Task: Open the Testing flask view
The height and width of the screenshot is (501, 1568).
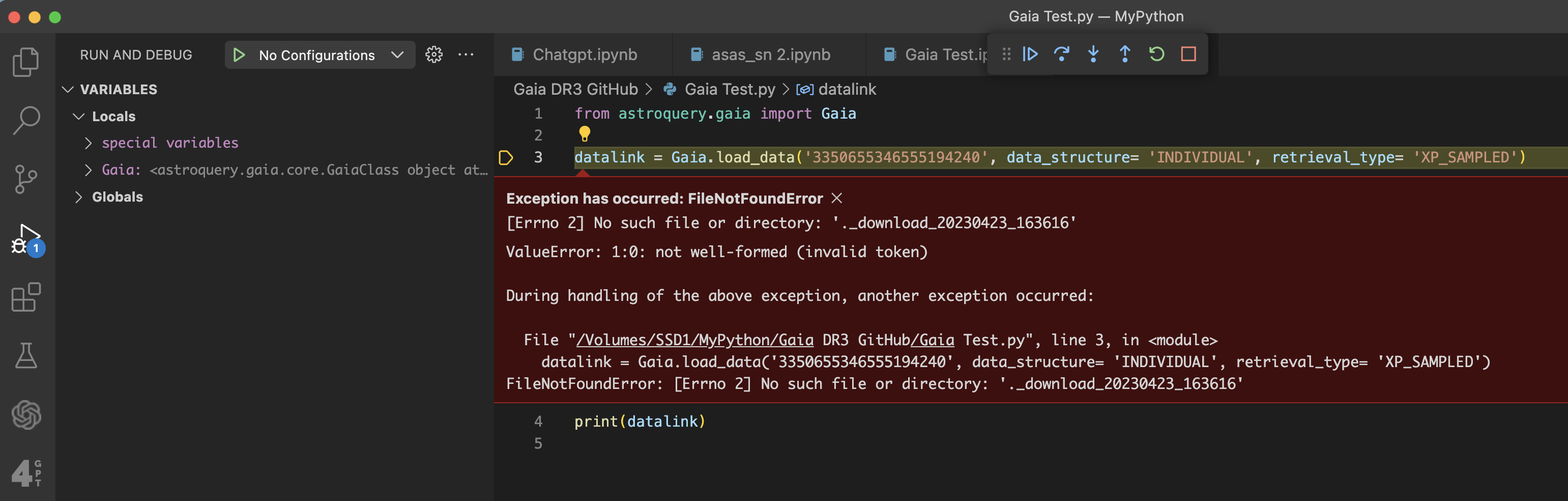Action: (26, 355)
